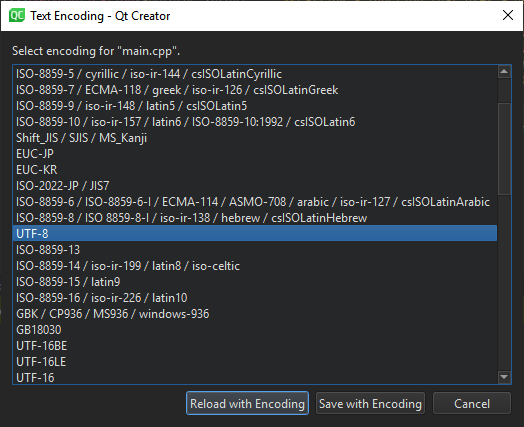The image size is (524, 427).
Task: Cancel the encoding dialog
Action: coord(472,403)
